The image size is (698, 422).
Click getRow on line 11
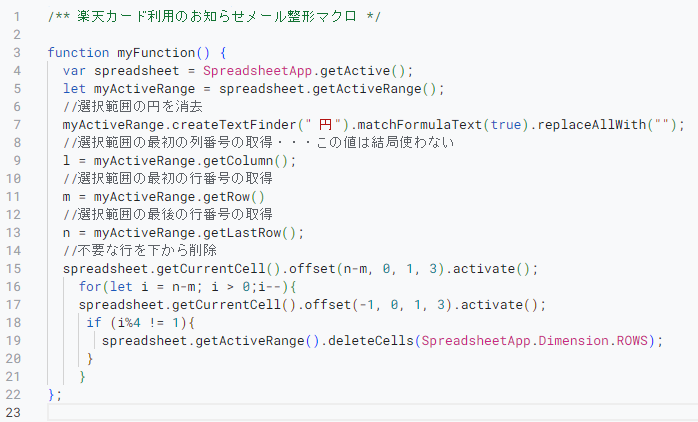click(x=227, y=197)
